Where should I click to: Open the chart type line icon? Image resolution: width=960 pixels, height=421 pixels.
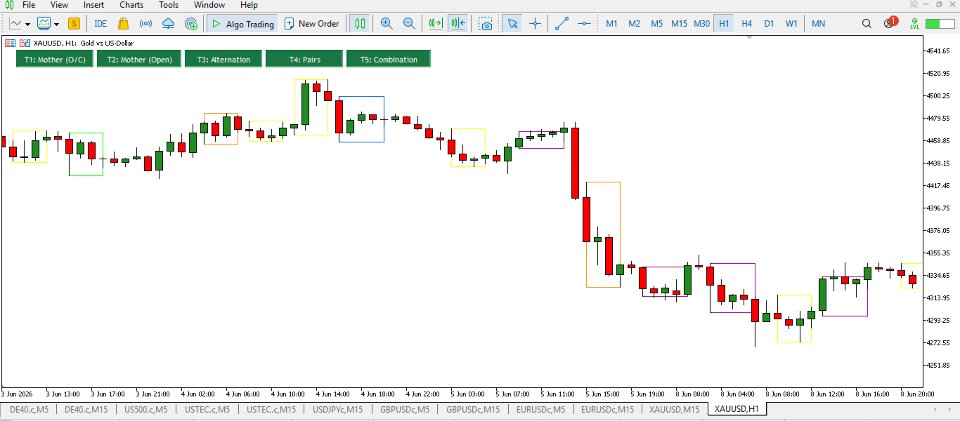[15, 24]
